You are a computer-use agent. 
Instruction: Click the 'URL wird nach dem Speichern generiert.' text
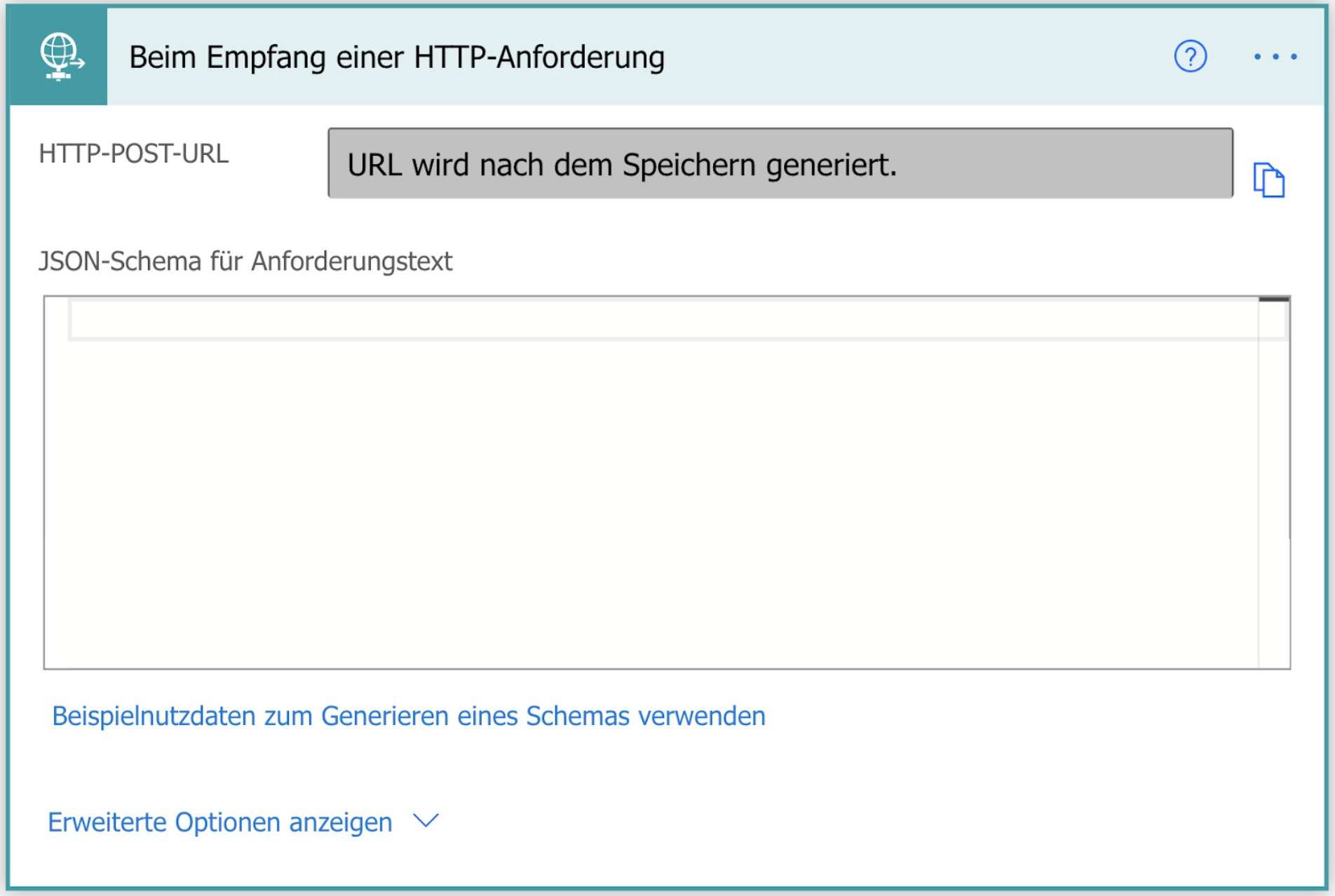(621, 165)
